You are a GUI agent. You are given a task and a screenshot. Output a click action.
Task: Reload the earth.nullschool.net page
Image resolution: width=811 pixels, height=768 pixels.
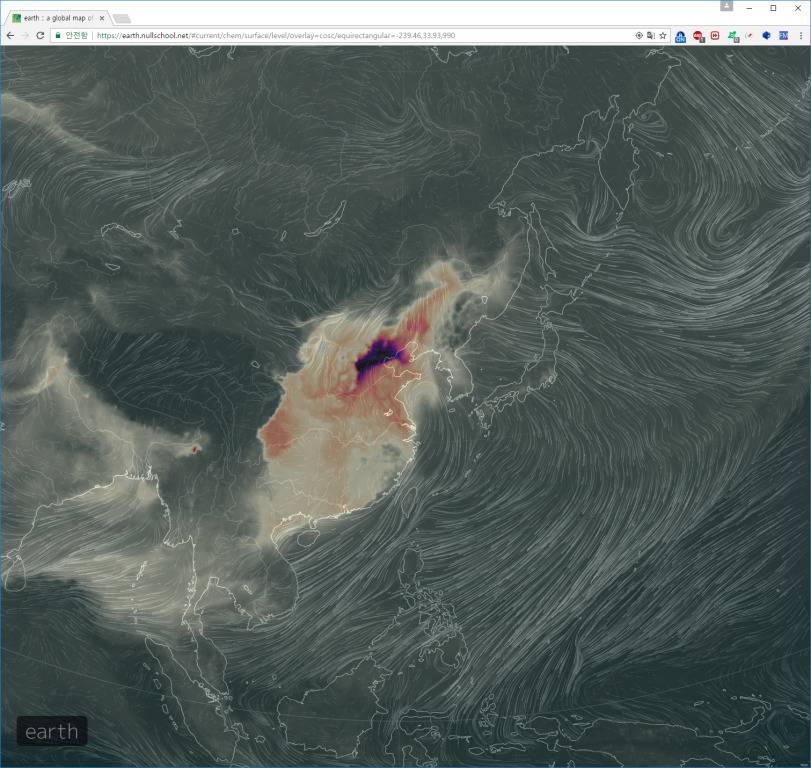[40, 35]
